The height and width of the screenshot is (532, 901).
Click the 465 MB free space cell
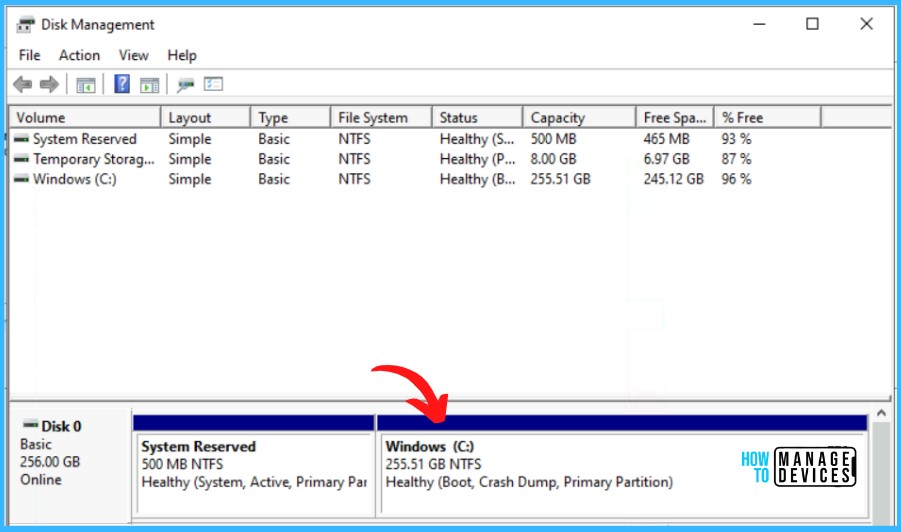coord(666,139)
